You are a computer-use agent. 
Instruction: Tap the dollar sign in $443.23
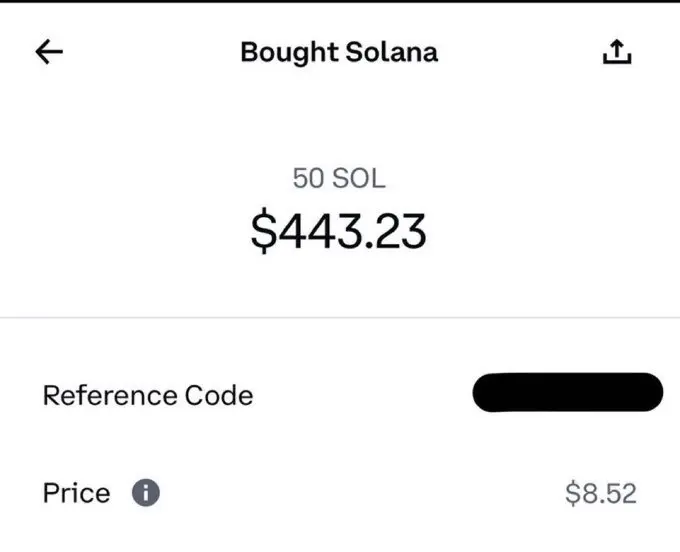264,232
